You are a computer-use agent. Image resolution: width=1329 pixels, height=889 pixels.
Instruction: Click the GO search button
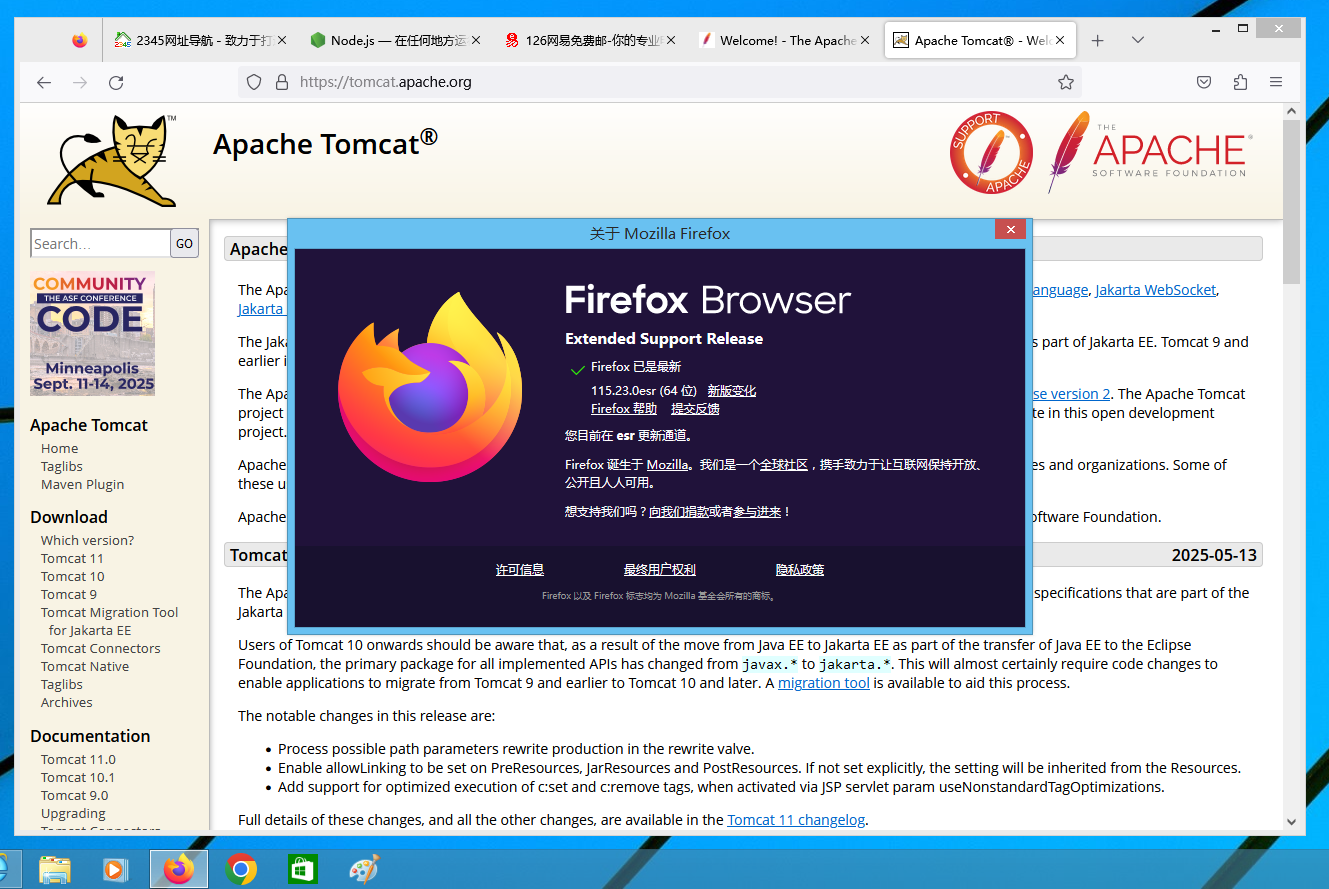(184, 243)
